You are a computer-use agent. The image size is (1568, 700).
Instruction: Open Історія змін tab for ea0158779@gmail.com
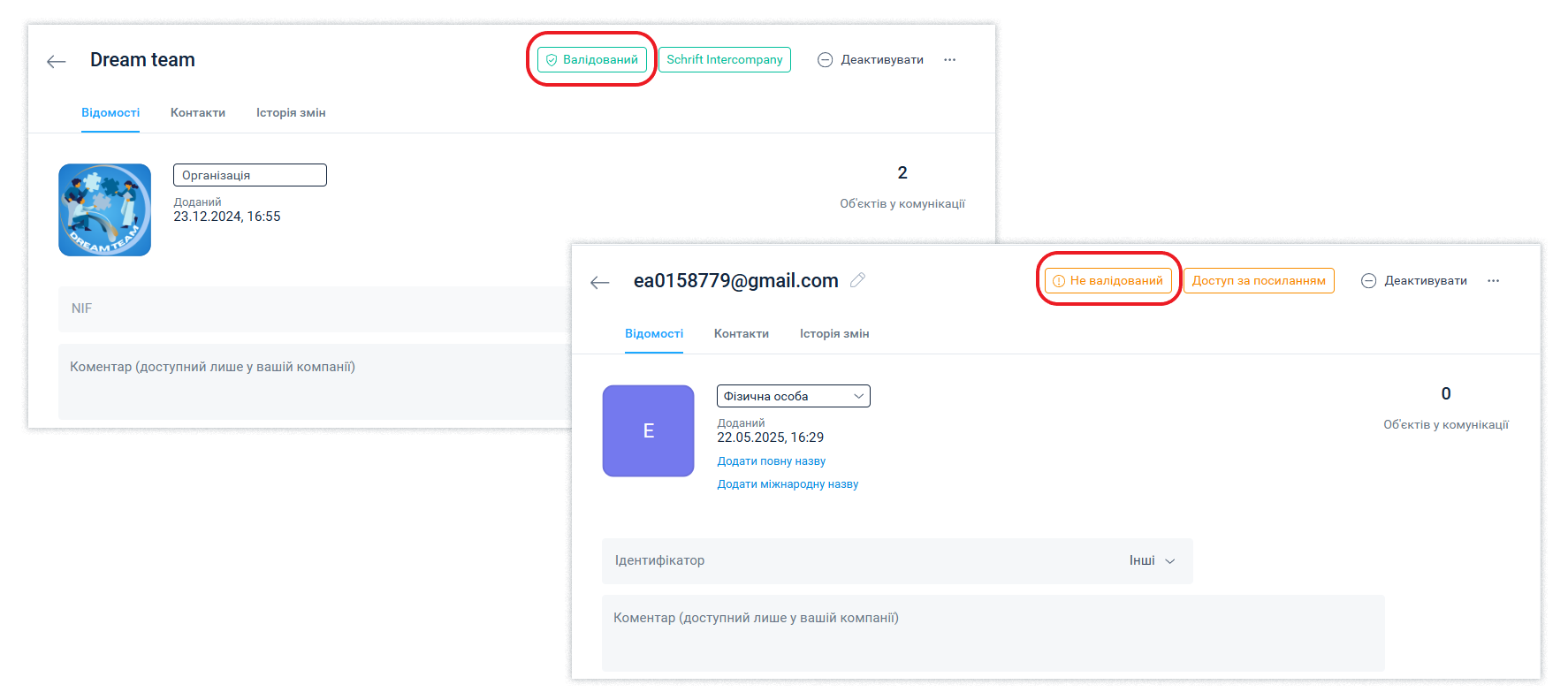833,334
